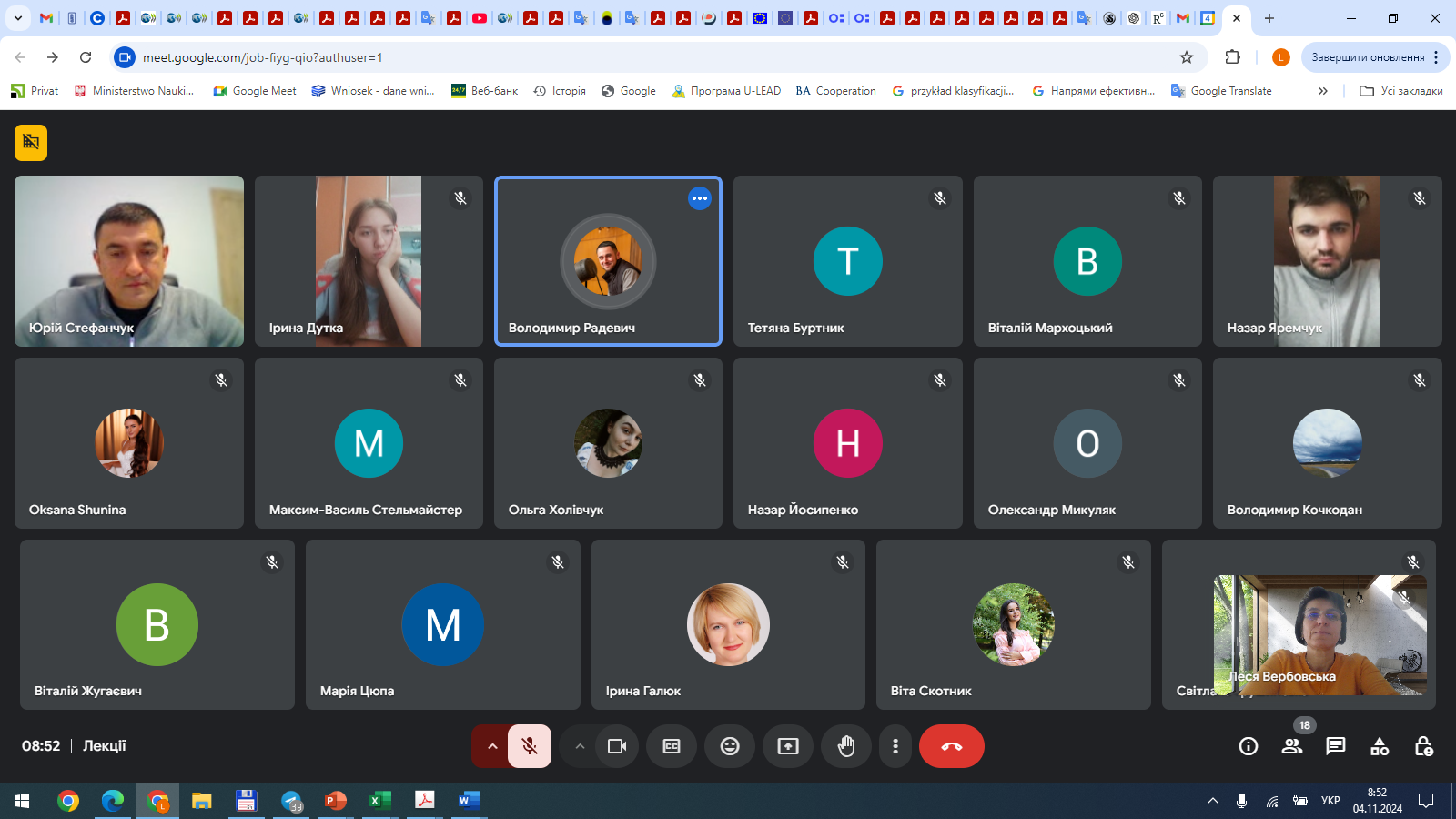1456x819 pixels.
Task: Show the participants list icon
Action: coord(1291,746)
